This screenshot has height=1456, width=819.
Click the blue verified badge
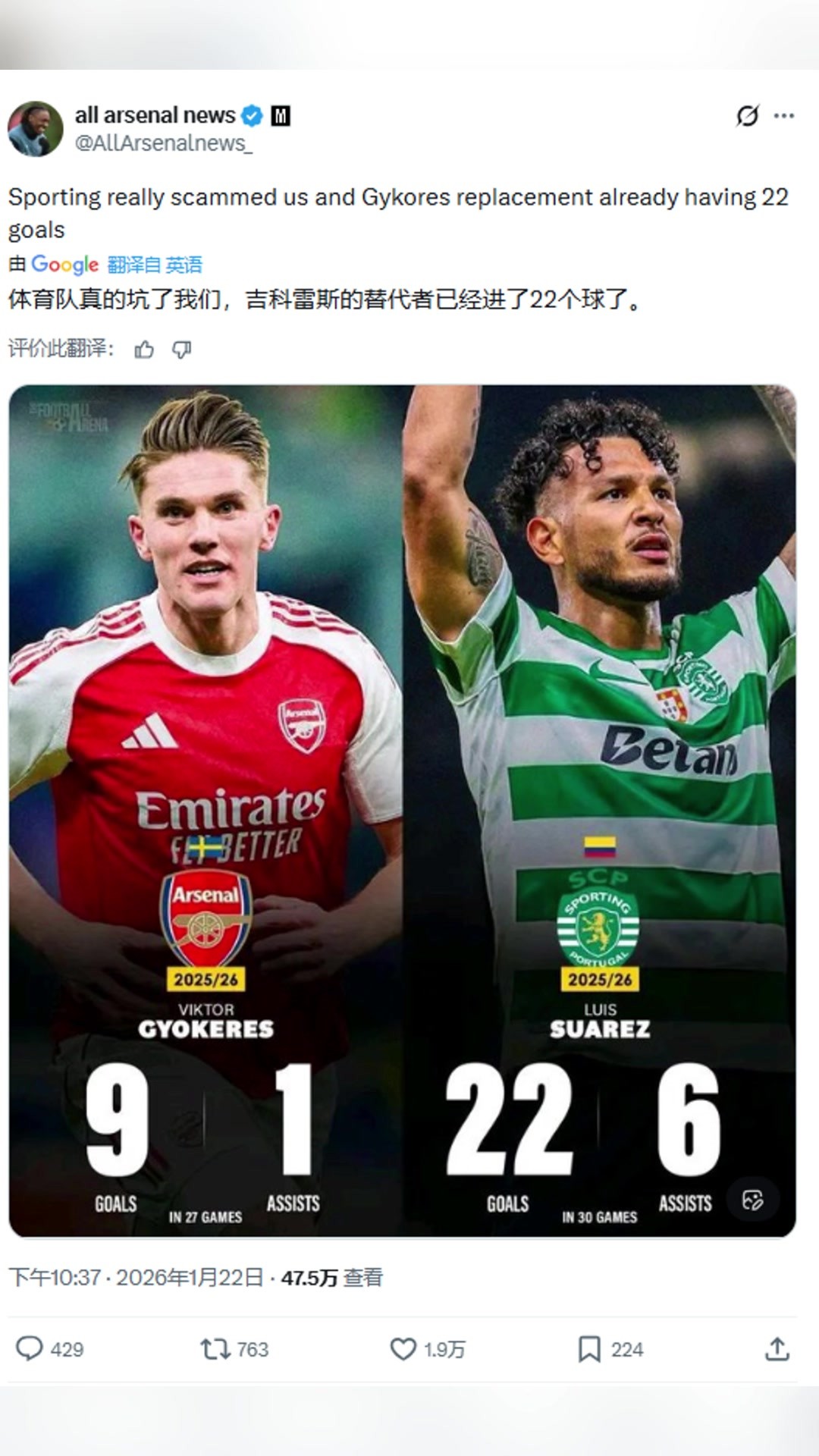pyautogui.click(x=253, y=116)
